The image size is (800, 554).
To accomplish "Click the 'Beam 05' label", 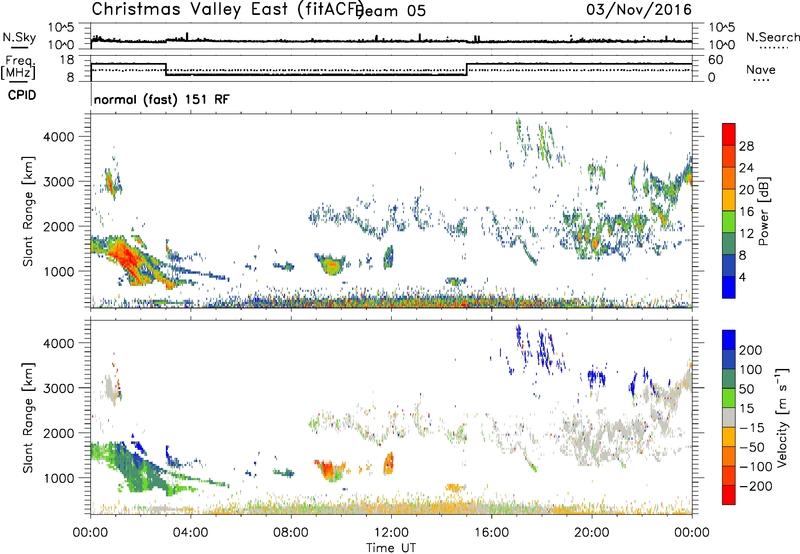I will click(391, 11).
